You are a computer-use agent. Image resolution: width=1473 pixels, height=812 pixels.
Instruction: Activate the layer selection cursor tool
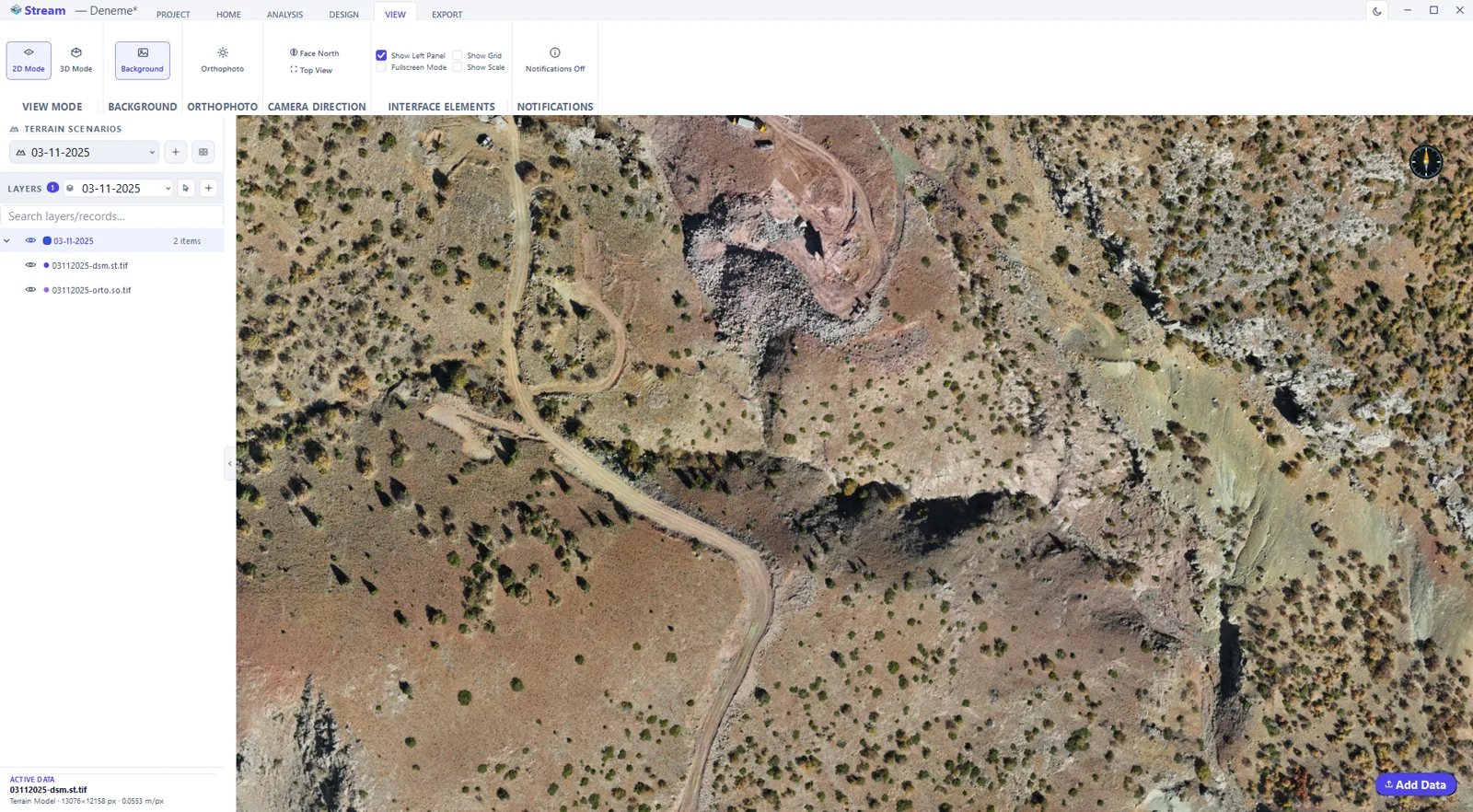pos(186,188)
